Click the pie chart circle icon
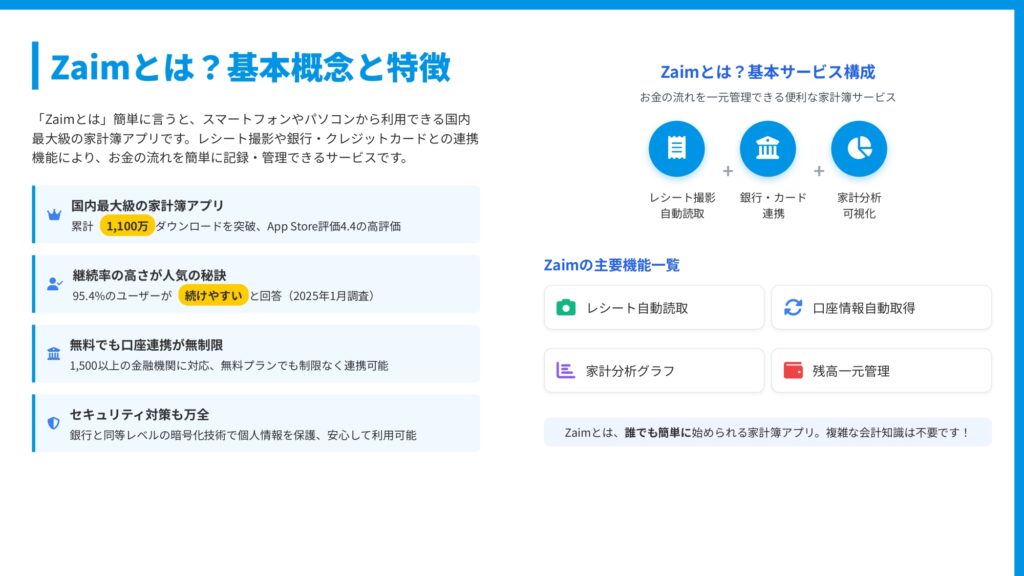1024x576 pixels. click(x=858, y=149)
